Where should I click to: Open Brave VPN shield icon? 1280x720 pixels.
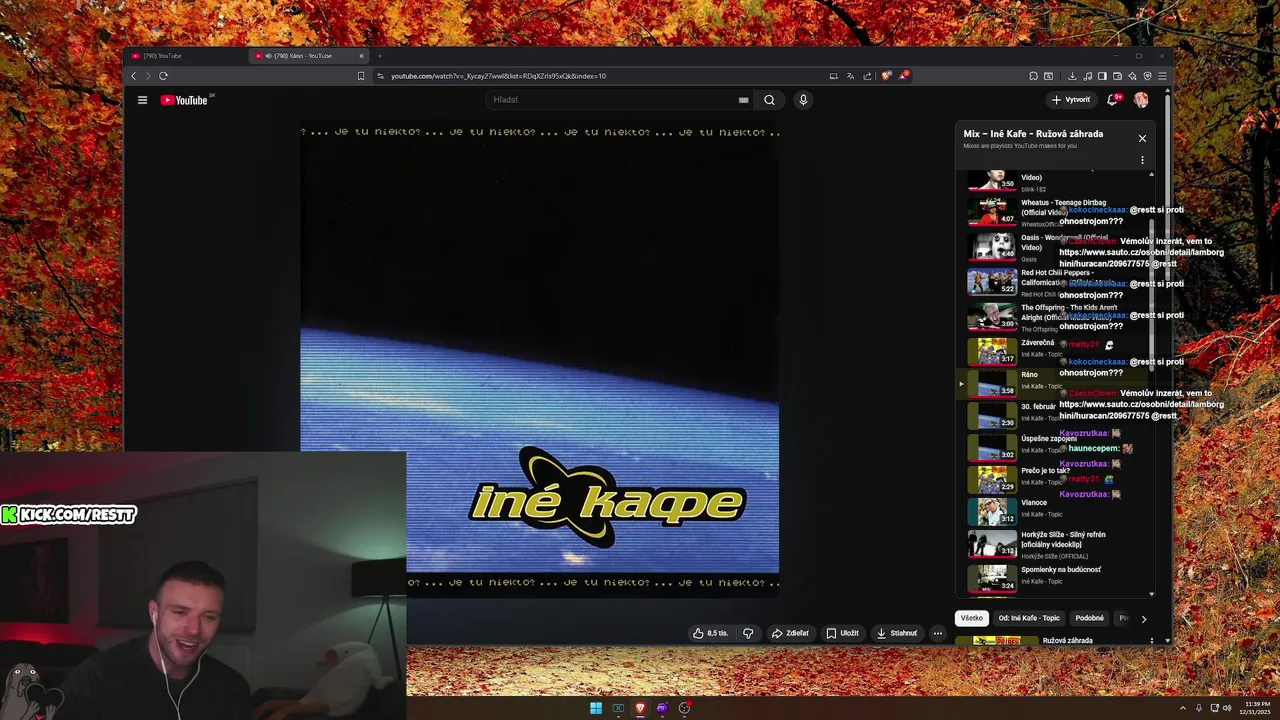1147,76
